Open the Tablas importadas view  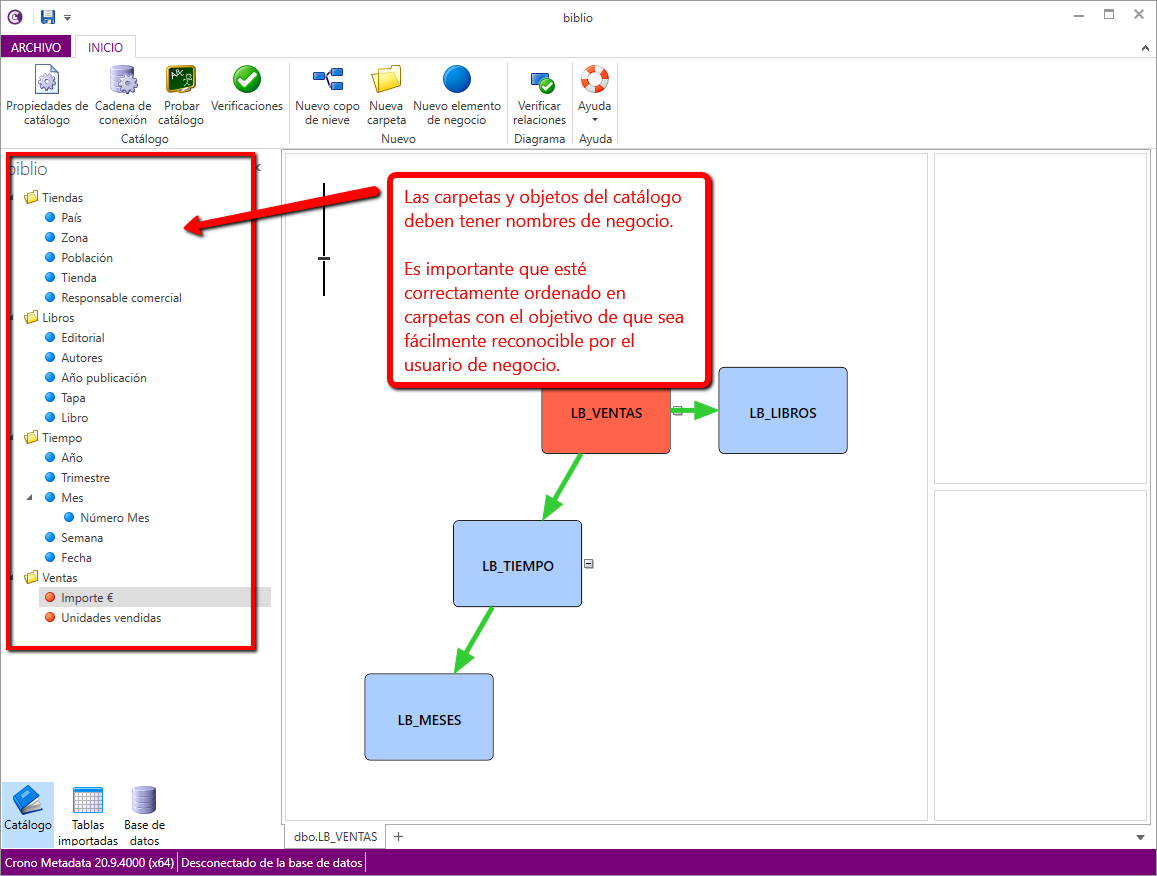[x=88, y=815]
